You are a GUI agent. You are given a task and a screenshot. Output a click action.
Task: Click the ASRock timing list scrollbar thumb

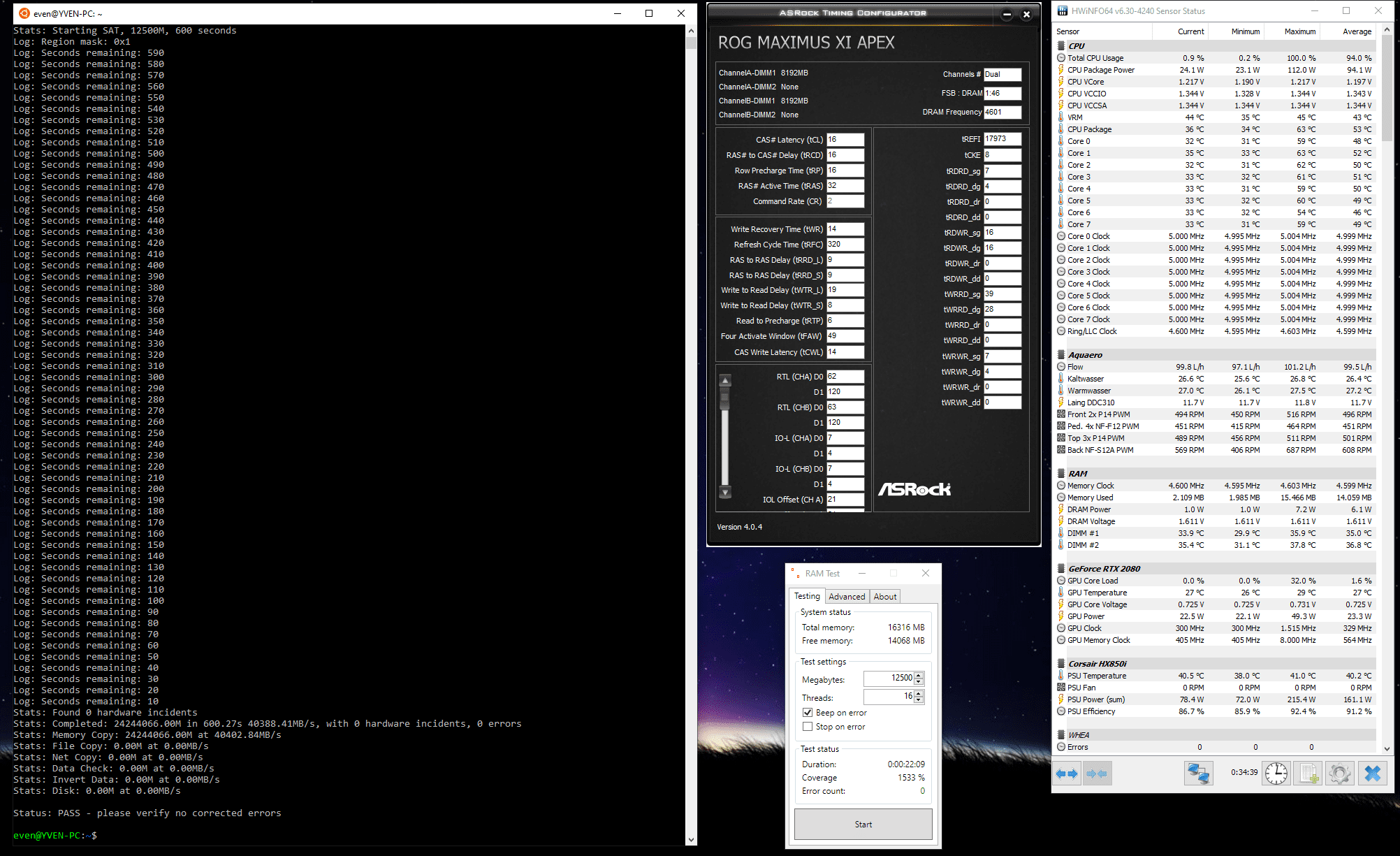(x=725, y=398)
